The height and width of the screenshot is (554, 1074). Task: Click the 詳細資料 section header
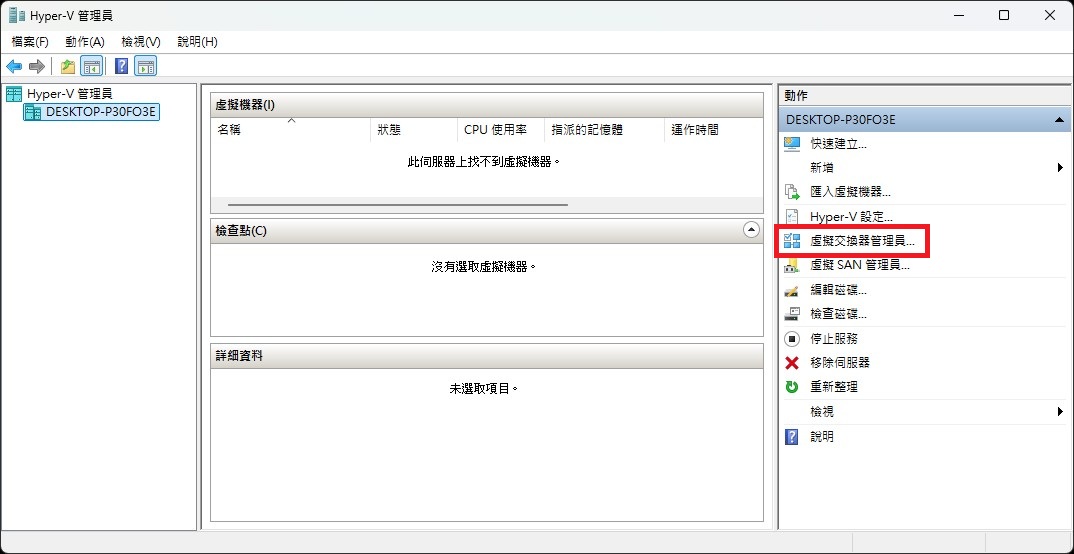click(x=486, y=355)
